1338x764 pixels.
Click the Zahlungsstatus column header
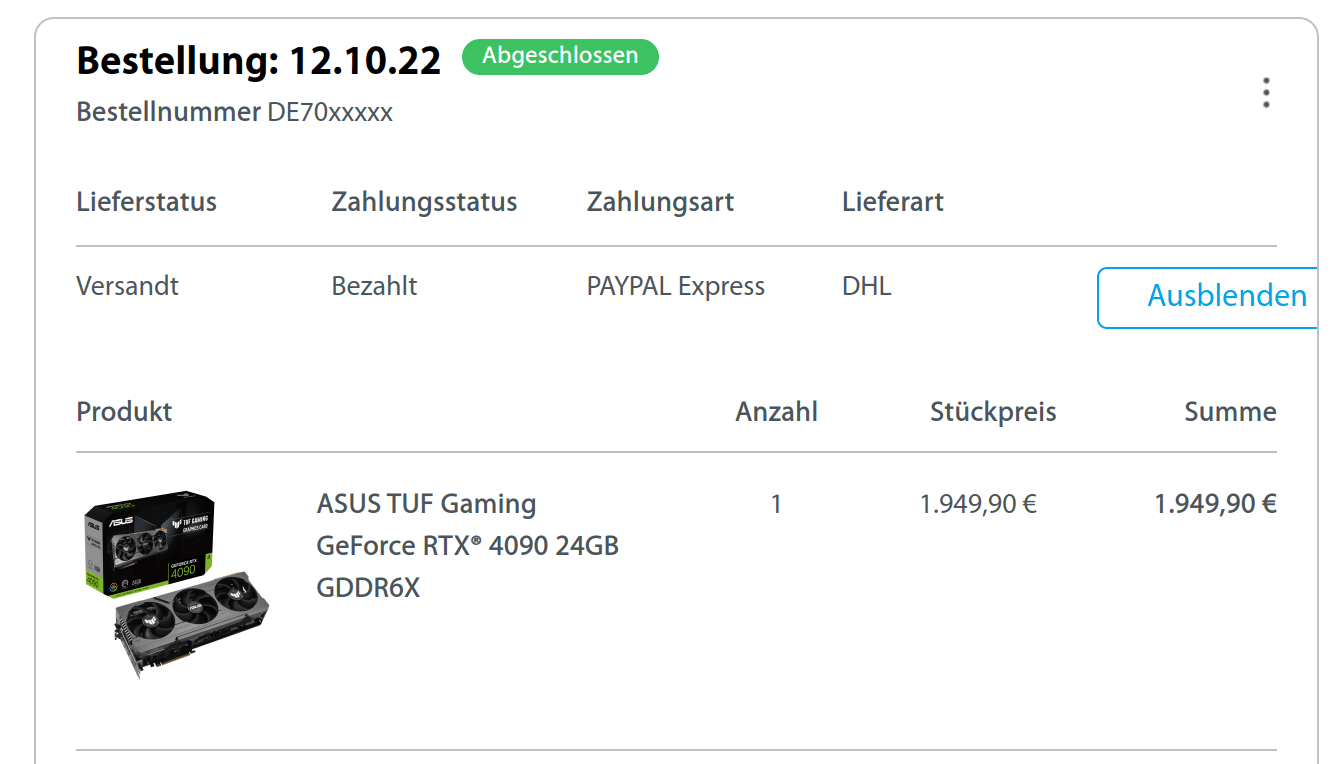[424, 202]
